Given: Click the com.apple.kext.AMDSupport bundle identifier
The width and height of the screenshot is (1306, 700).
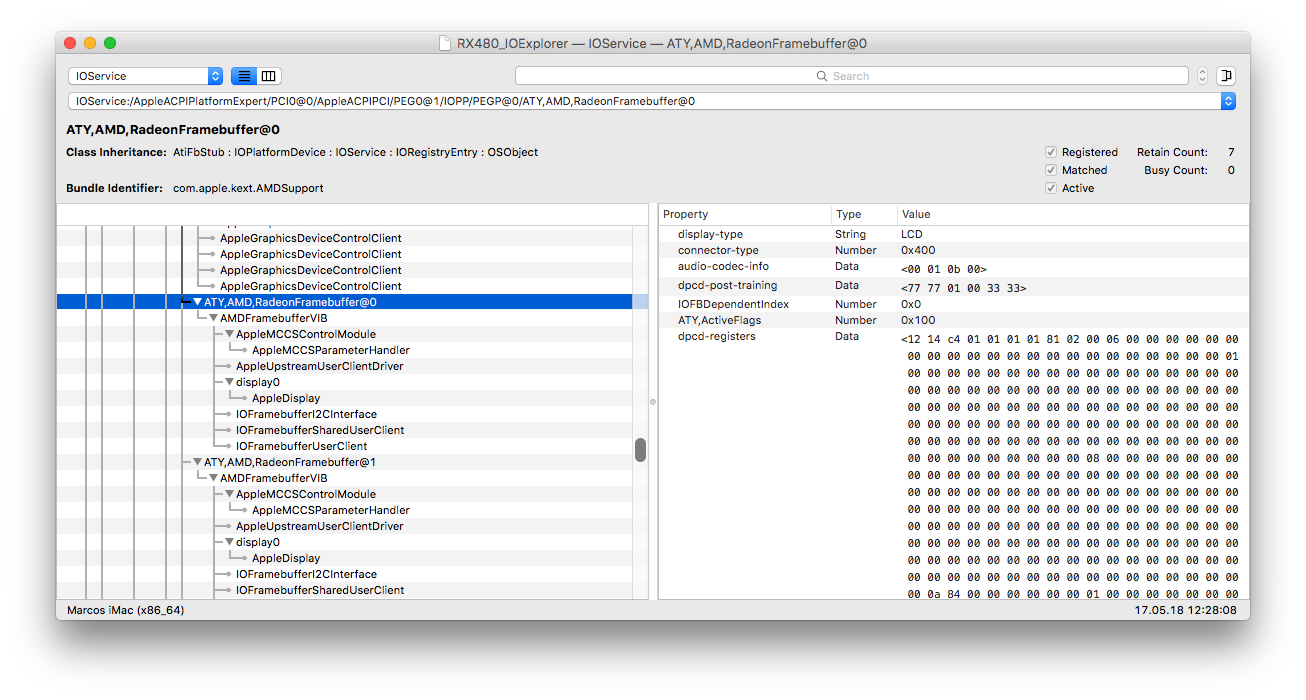Looking at the screenshot, I should click(248, 188).
